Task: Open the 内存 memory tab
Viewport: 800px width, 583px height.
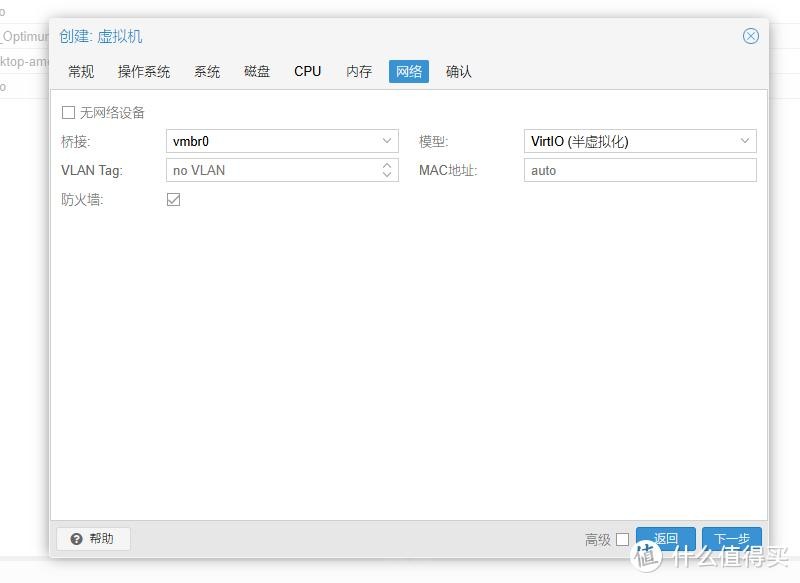Action: pos(359,72)
